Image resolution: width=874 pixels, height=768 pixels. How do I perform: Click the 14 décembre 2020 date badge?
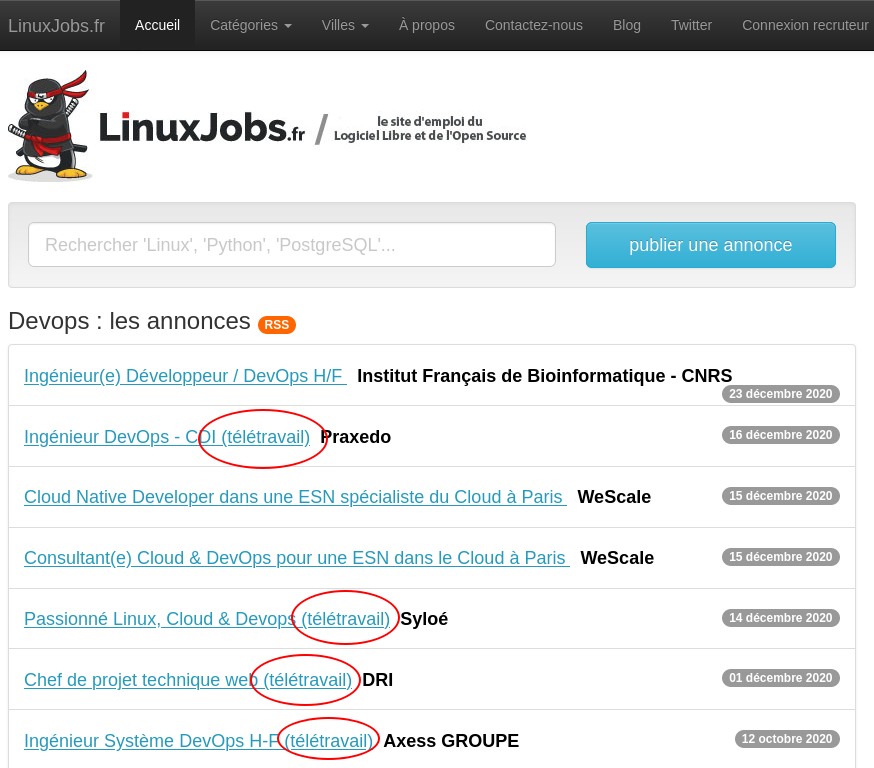point(780,618)
